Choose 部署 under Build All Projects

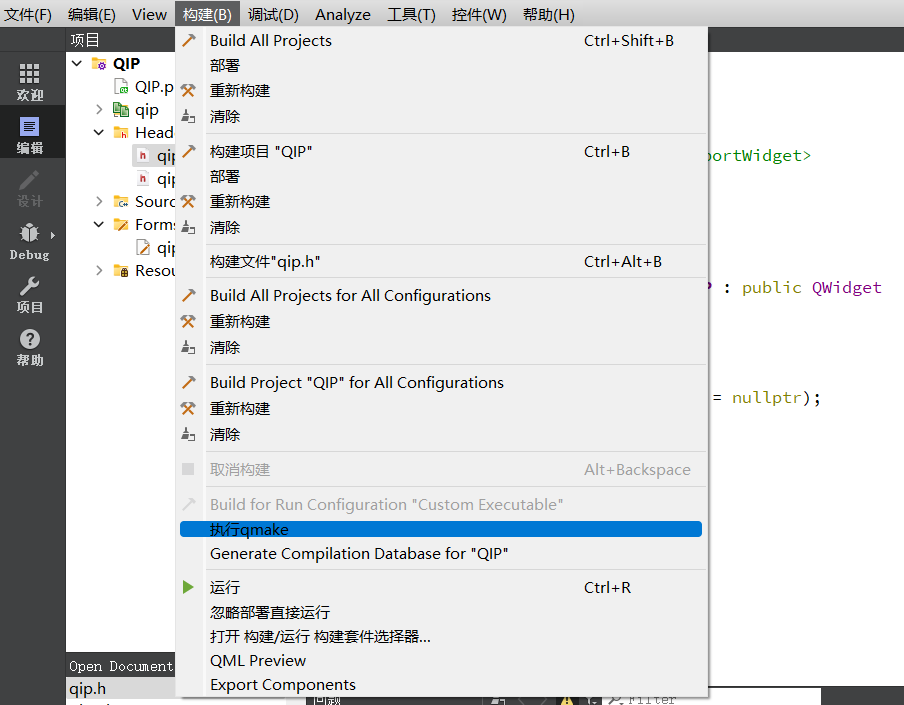(441, 66)
